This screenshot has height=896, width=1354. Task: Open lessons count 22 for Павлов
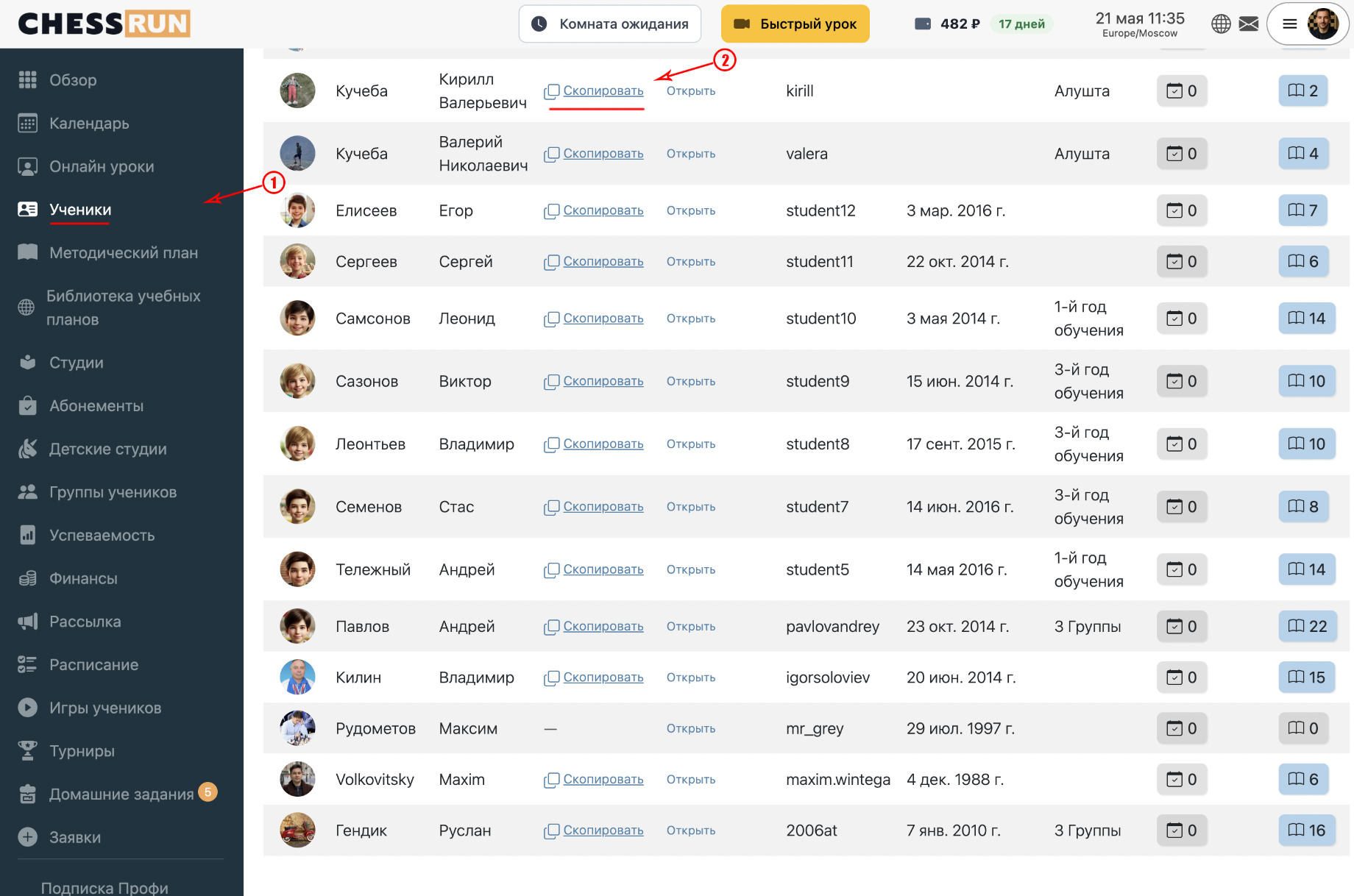(1307, 626)
